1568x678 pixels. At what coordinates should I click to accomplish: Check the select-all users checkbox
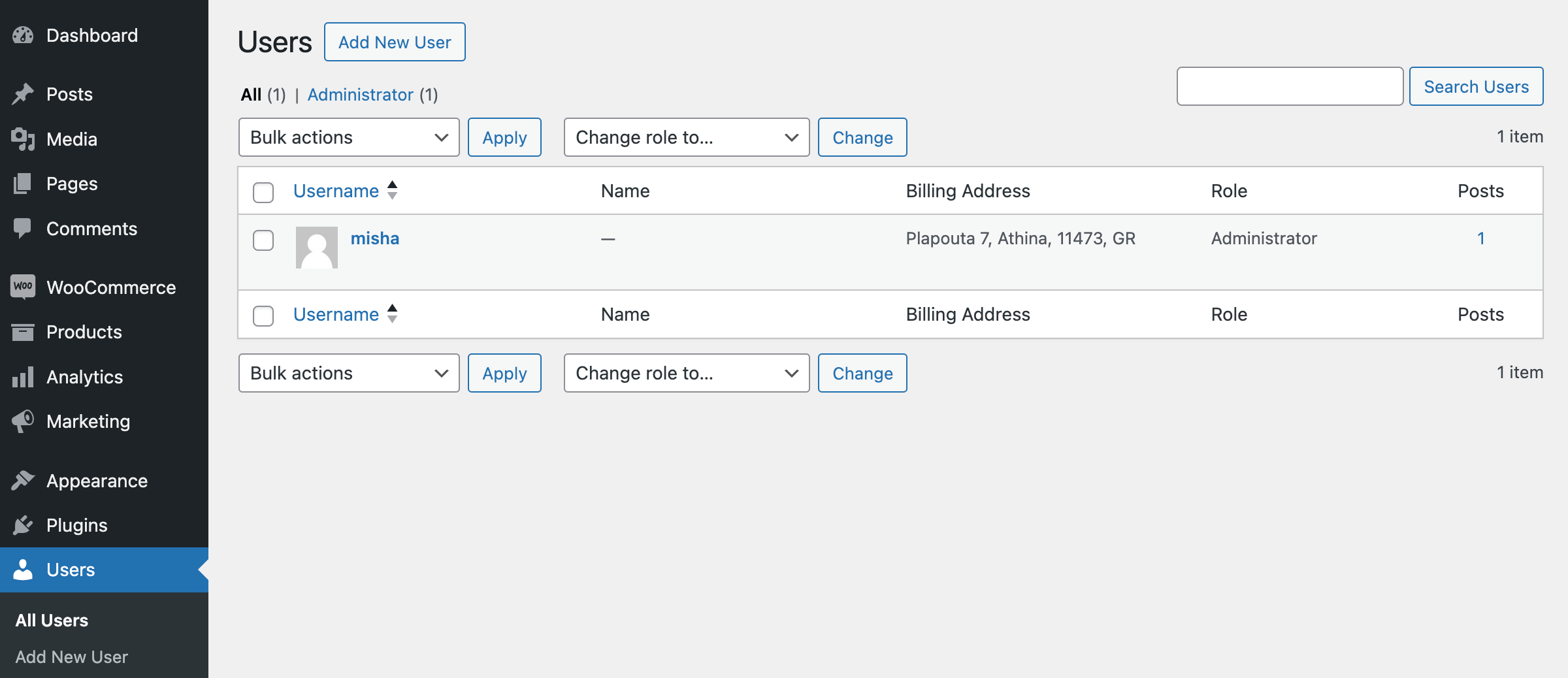263,193
